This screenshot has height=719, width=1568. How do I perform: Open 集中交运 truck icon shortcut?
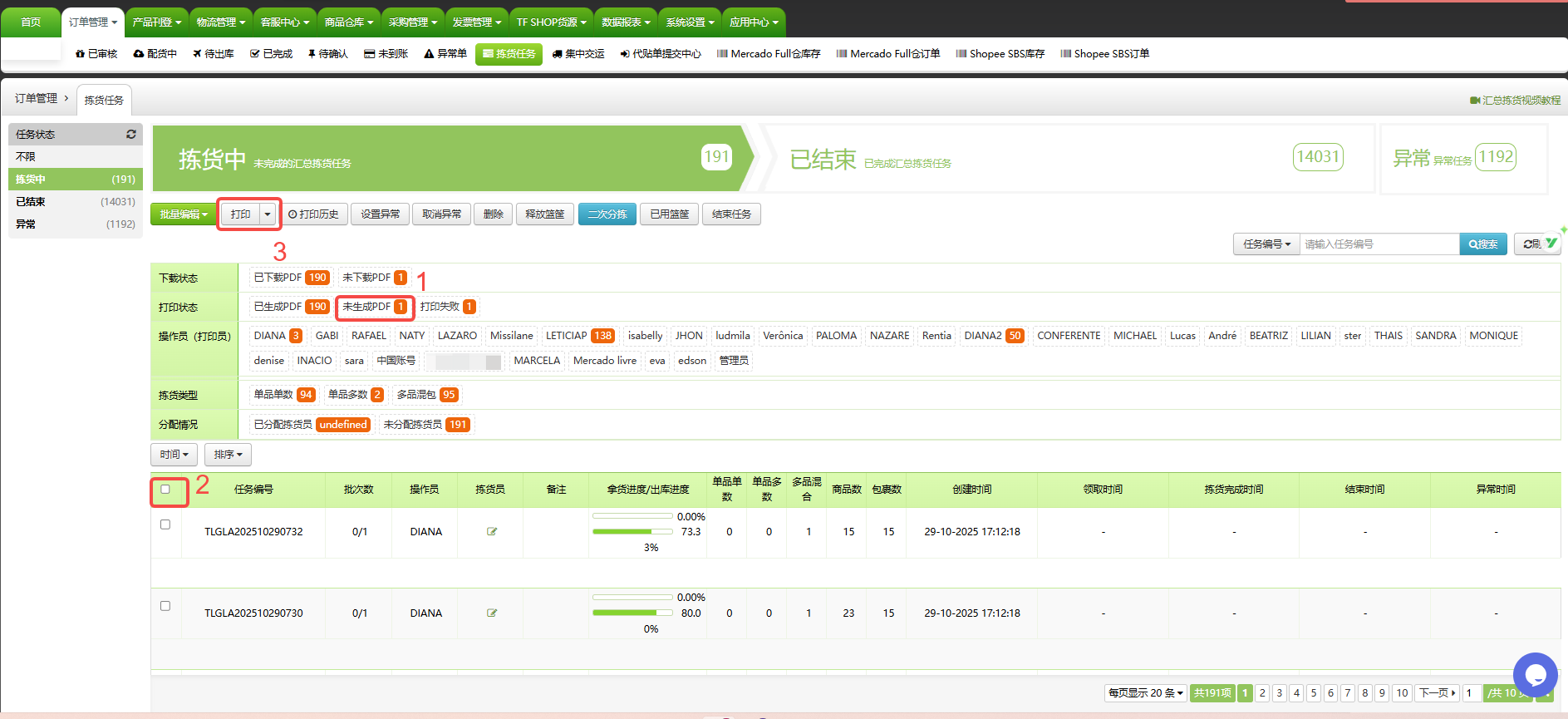click(578, 54)
